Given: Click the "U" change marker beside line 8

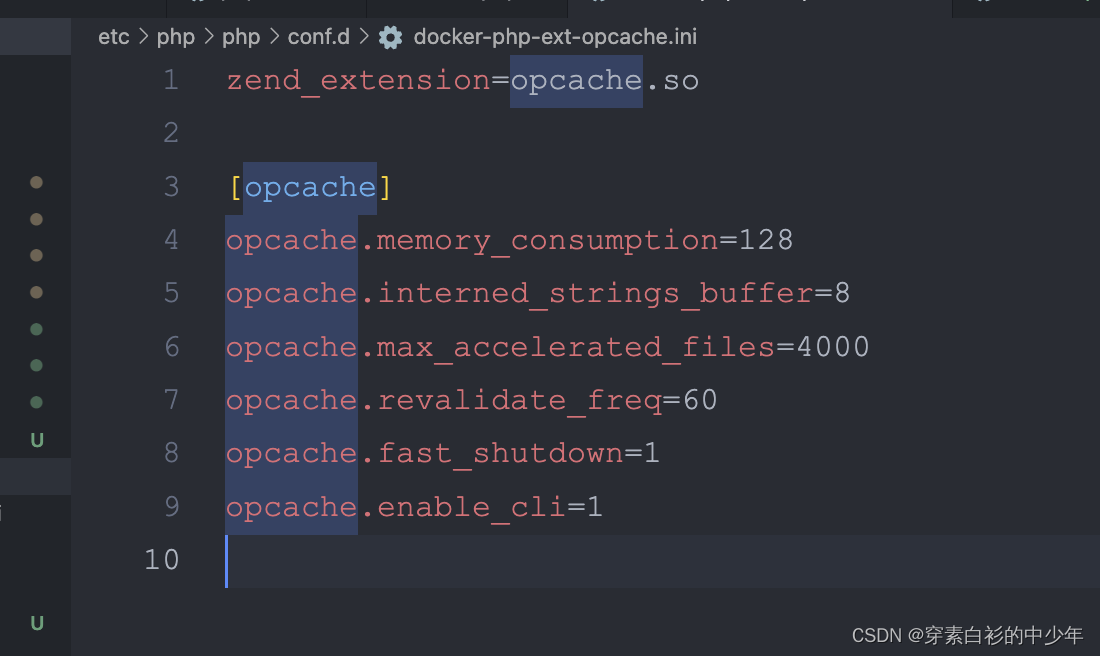Looking at the screenshot, I should [x=36, y=439].
